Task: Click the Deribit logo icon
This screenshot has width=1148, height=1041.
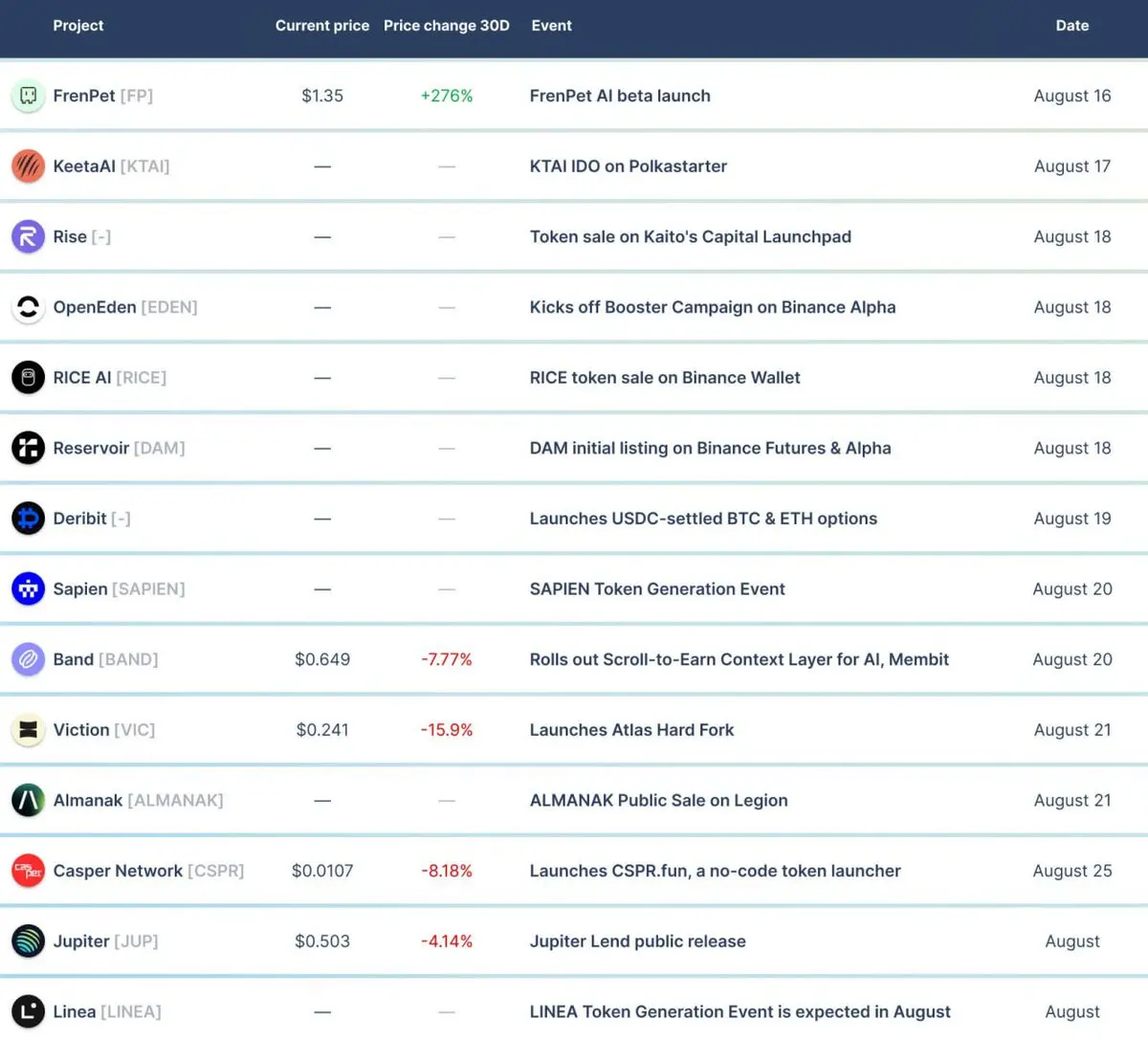Action: pos(28,519)
